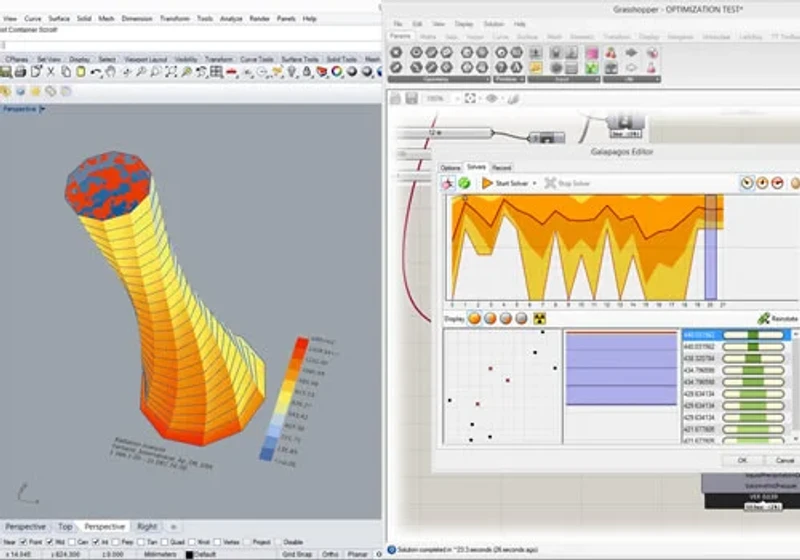The image size is (800, 560).
Task: Click the cherries icon in Grasshopper Util group
Action: (x=611, y=53)
